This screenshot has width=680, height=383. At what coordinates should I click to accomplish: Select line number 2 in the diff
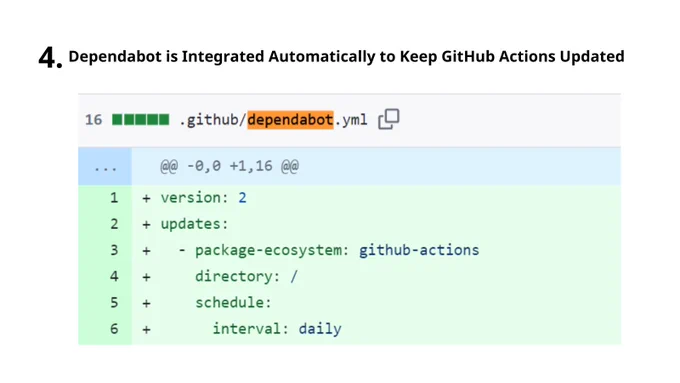point(114,224)
